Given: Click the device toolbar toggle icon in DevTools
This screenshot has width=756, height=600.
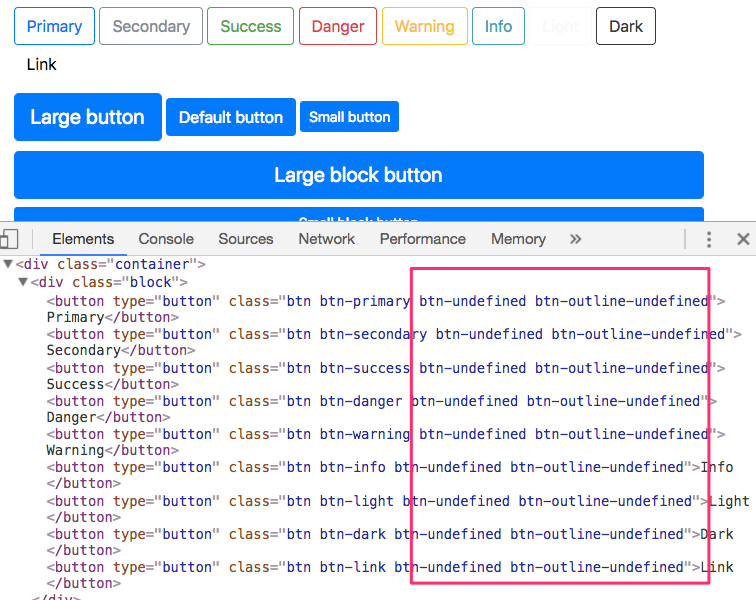Looking at the screenshot, I should 9,239.
